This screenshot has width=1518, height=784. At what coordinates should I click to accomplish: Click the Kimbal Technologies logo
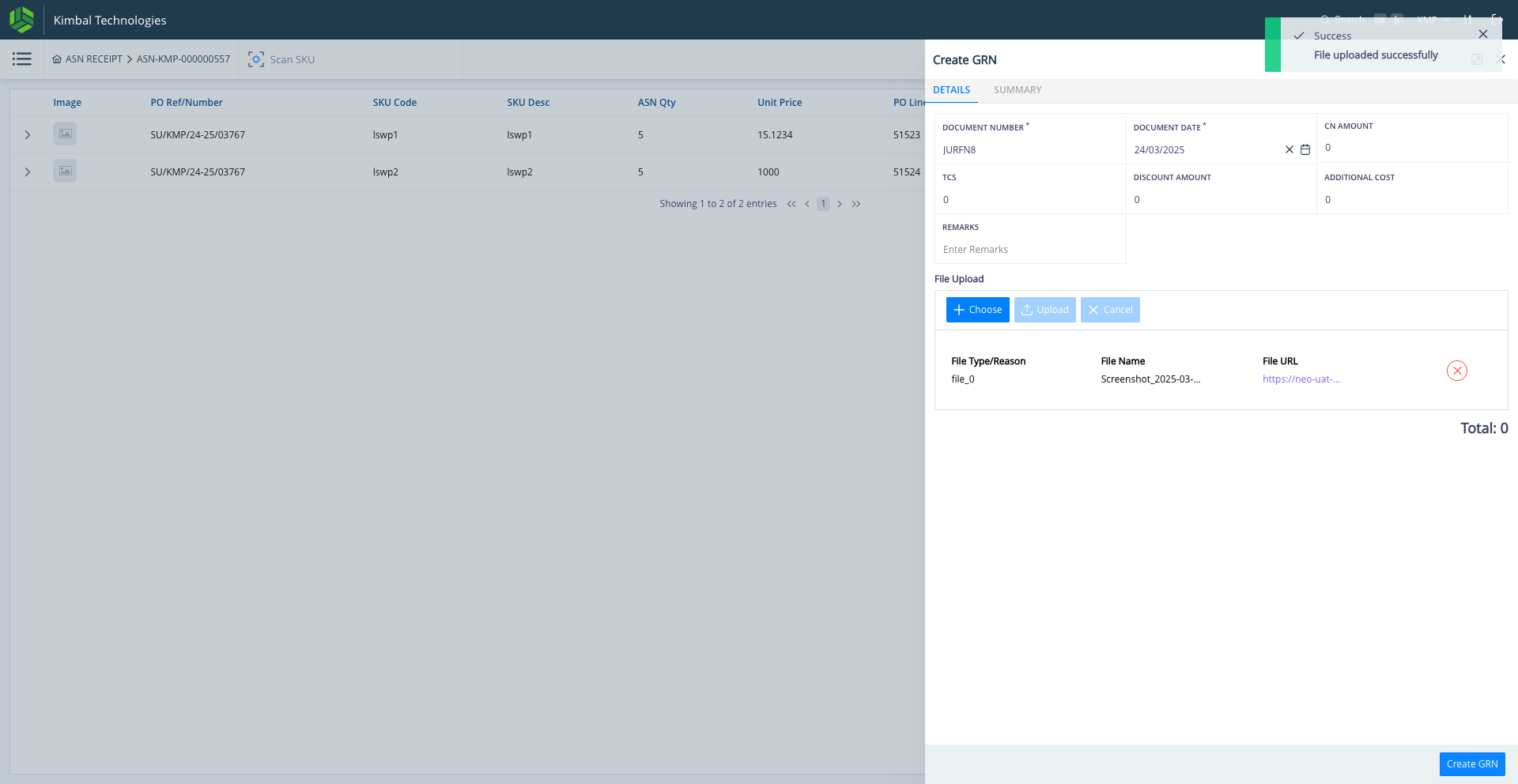click(x=21, y=20)
